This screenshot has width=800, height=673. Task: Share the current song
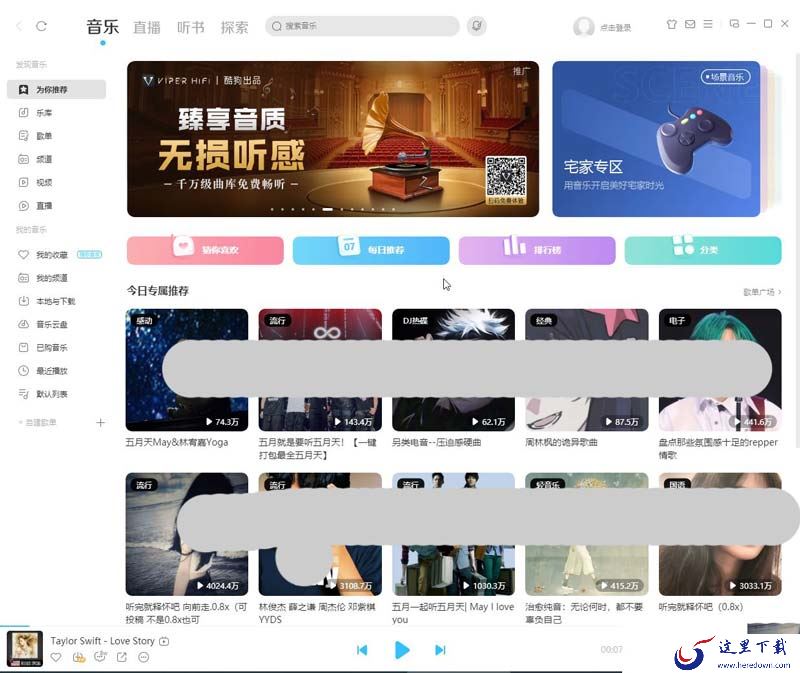click(122, 657)
